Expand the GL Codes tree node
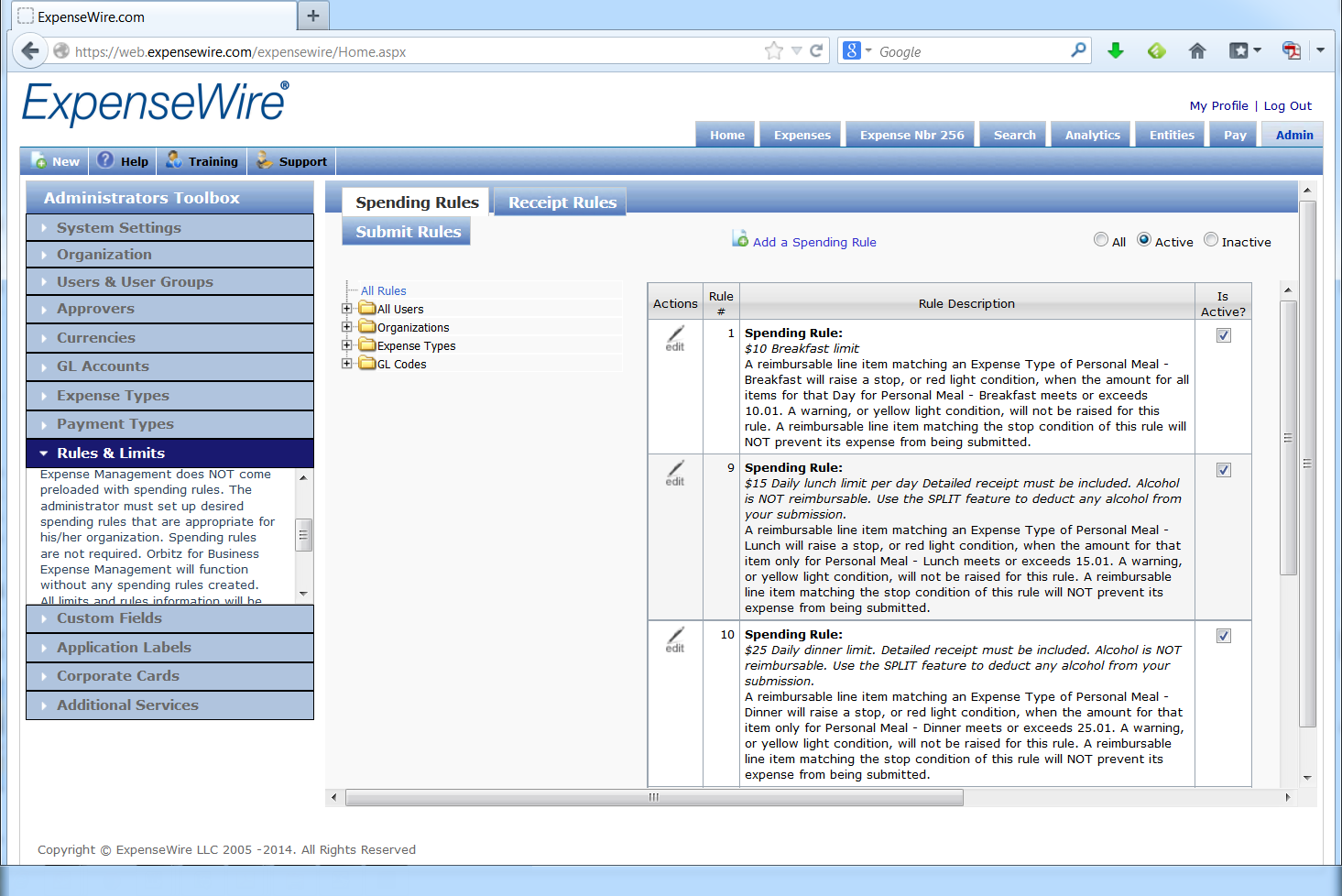 click(x=347, y=364)
